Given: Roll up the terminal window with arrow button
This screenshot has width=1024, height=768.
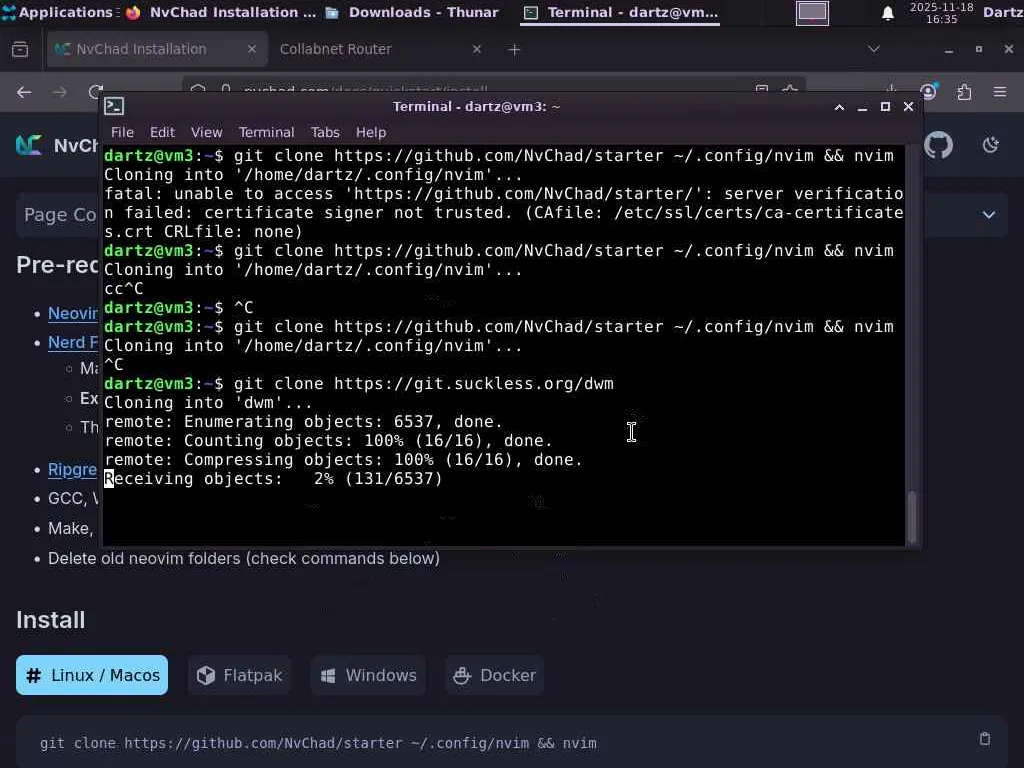Looking at the screenshot, I should point(839,107).
